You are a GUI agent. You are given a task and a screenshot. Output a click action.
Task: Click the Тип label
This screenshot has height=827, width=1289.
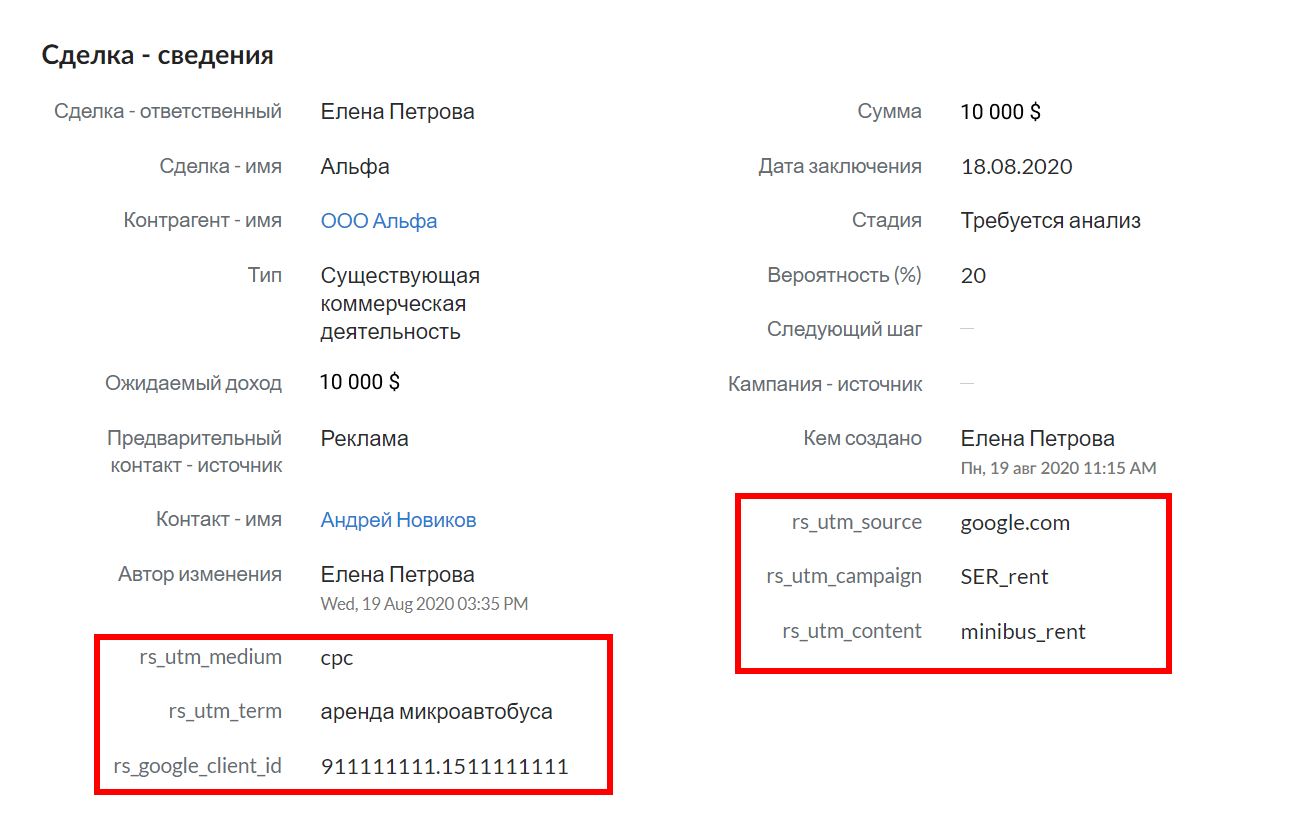[265, 275]
